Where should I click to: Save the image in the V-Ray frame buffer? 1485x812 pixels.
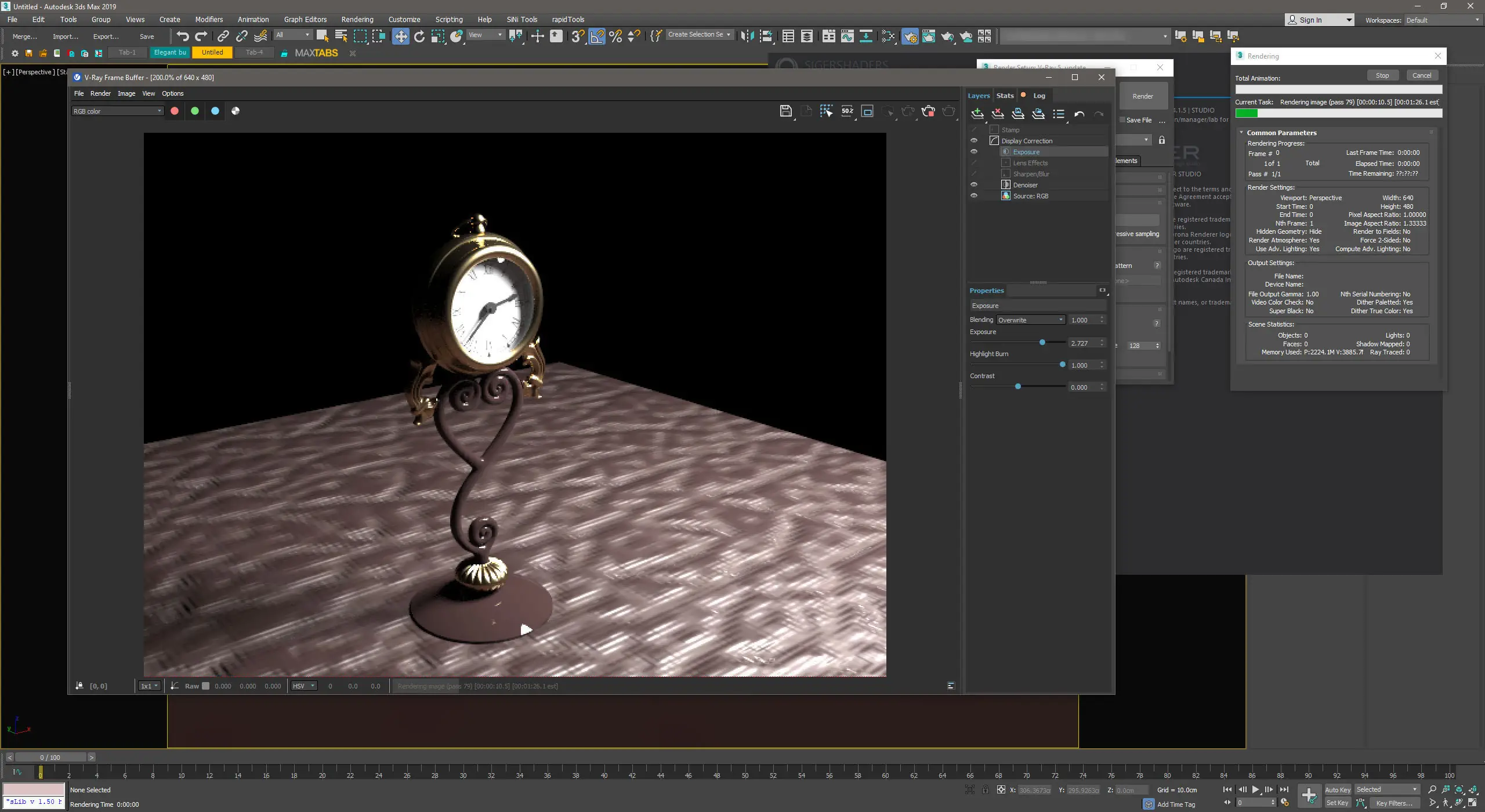[785, 111]
